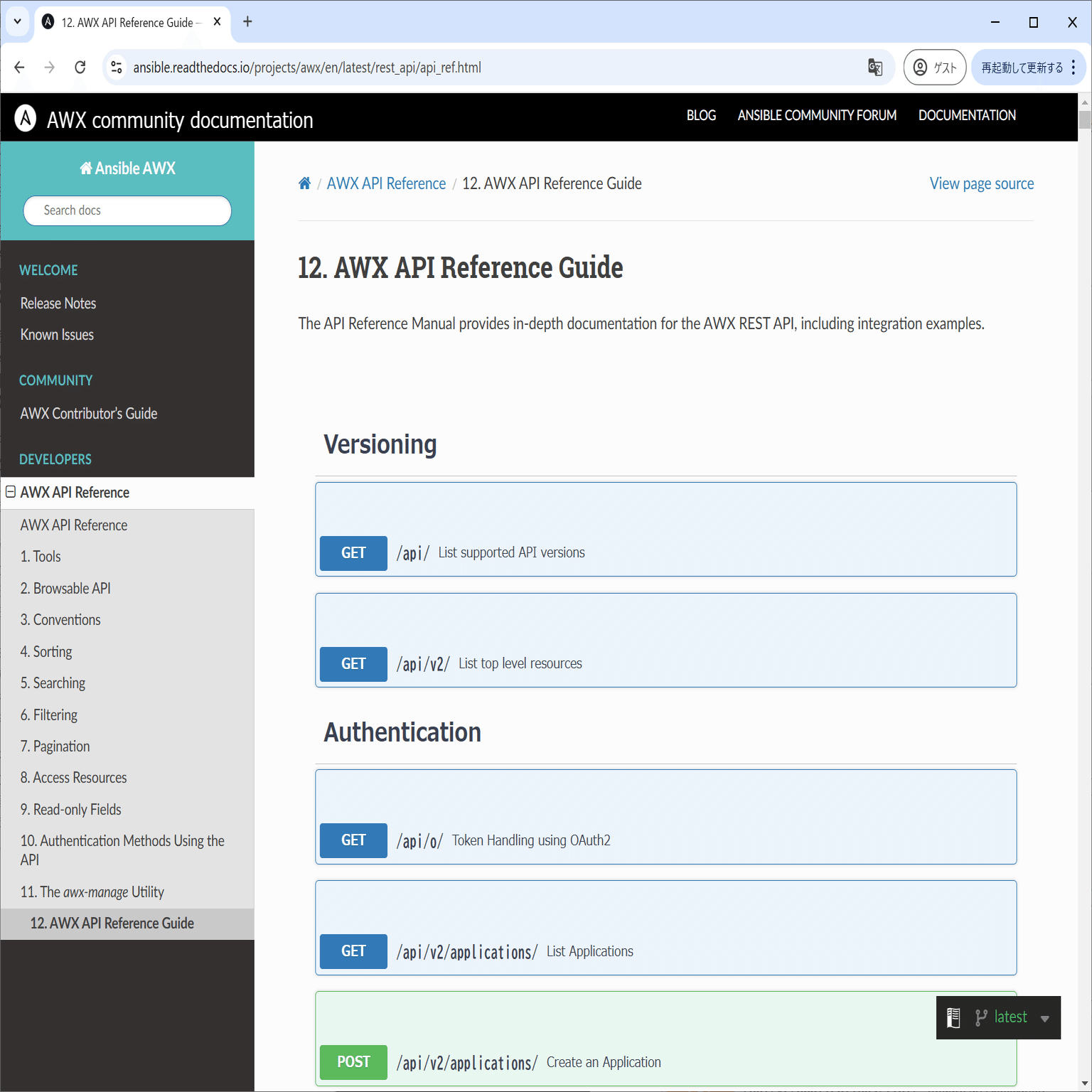Open the View page source link

click(981, 183)
